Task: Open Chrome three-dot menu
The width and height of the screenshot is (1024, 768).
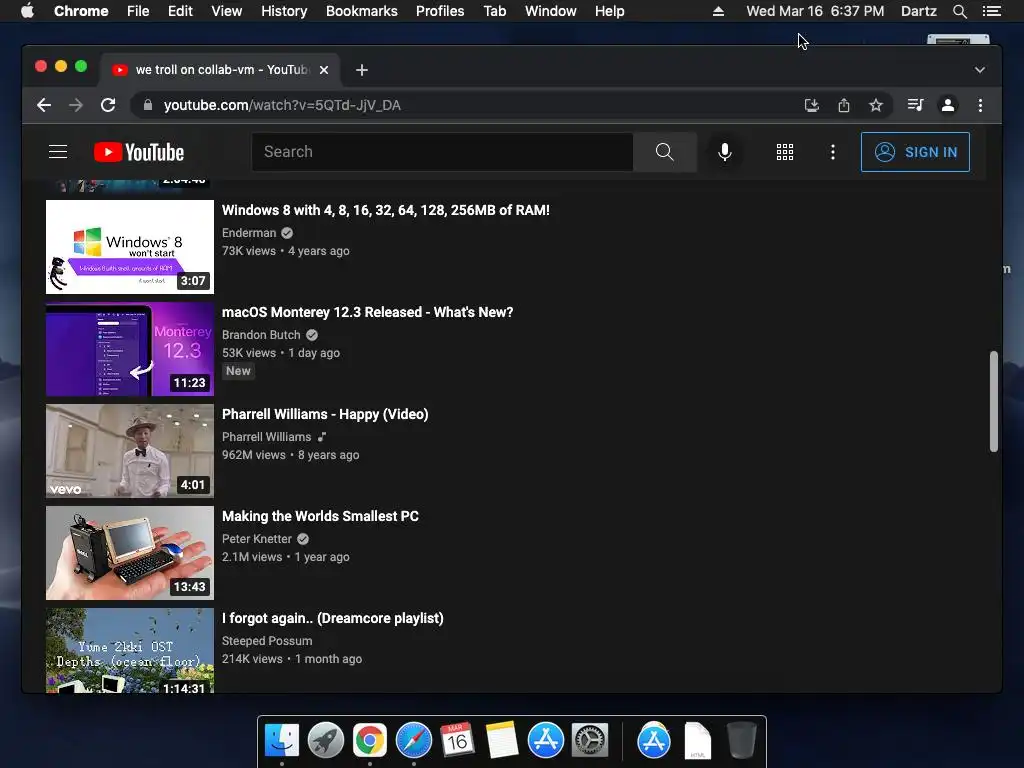Action: tap(980, 105)
